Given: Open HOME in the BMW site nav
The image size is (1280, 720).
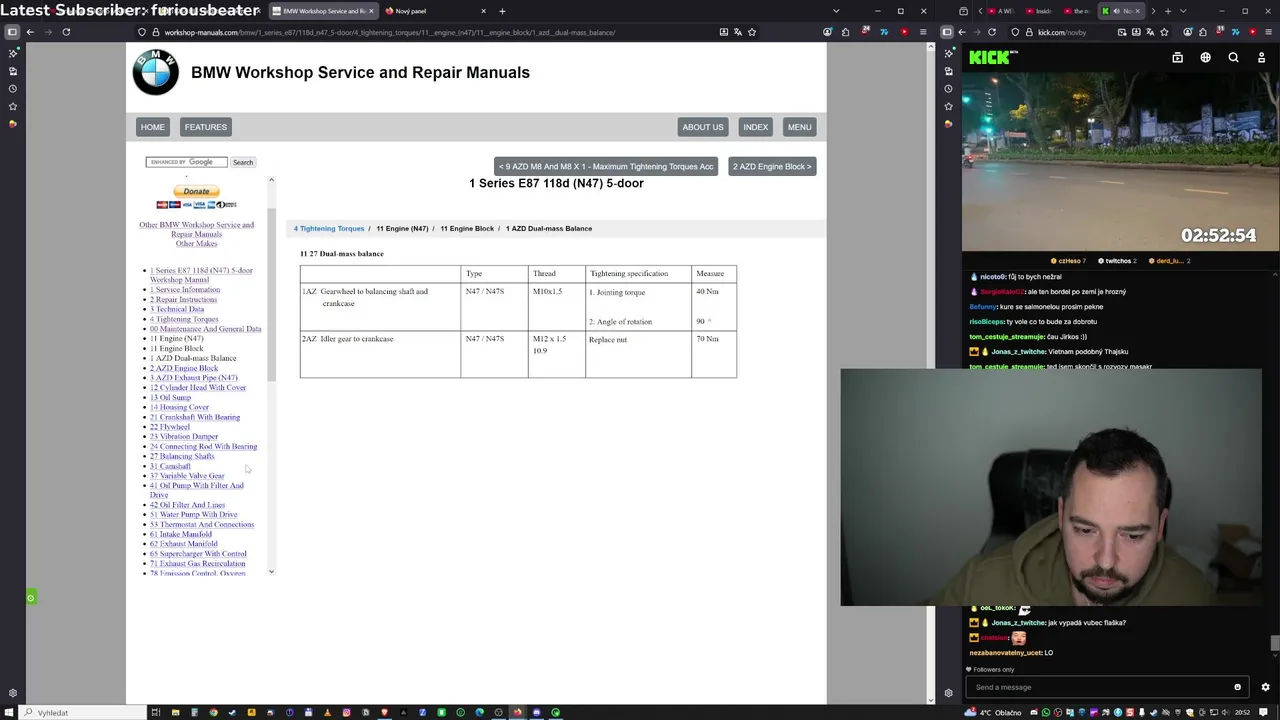Looking at the screenshot, I should coord(153,127).
